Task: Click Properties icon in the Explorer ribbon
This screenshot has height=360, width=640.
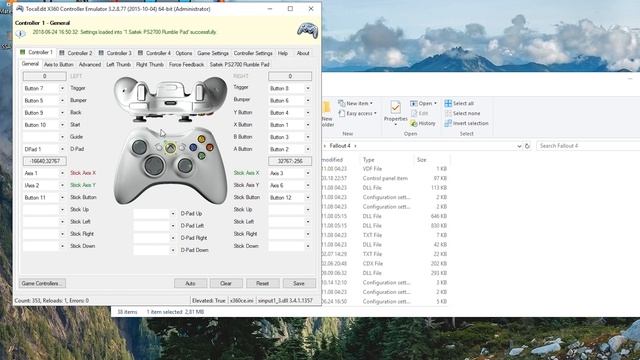Action: (x=395, y=107)
